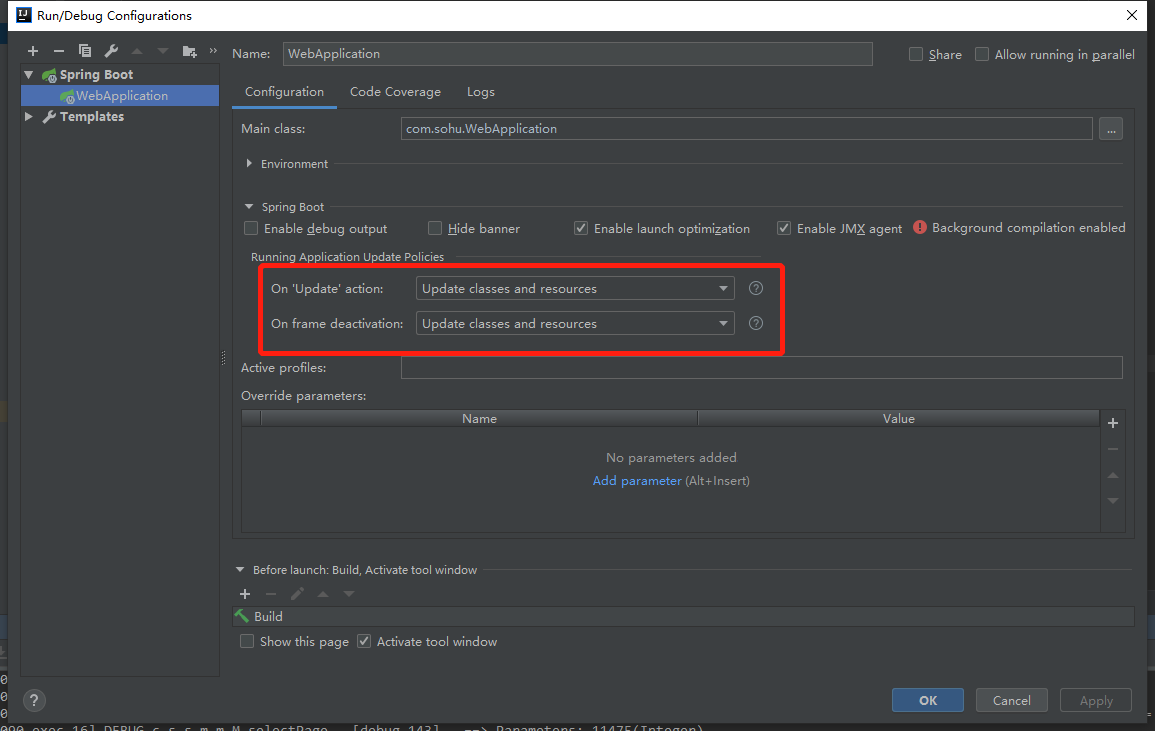Image resolution: width=1155 pixels, height=731 pixels.
Task: Remove override parameter with minus button
Action: pyautogui.click(x=1113, y=449)
